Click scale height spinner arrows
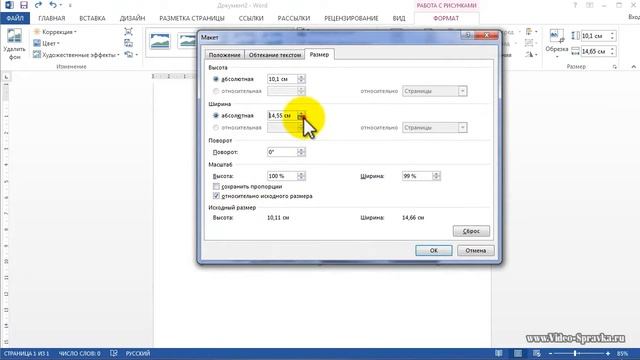 301,176
